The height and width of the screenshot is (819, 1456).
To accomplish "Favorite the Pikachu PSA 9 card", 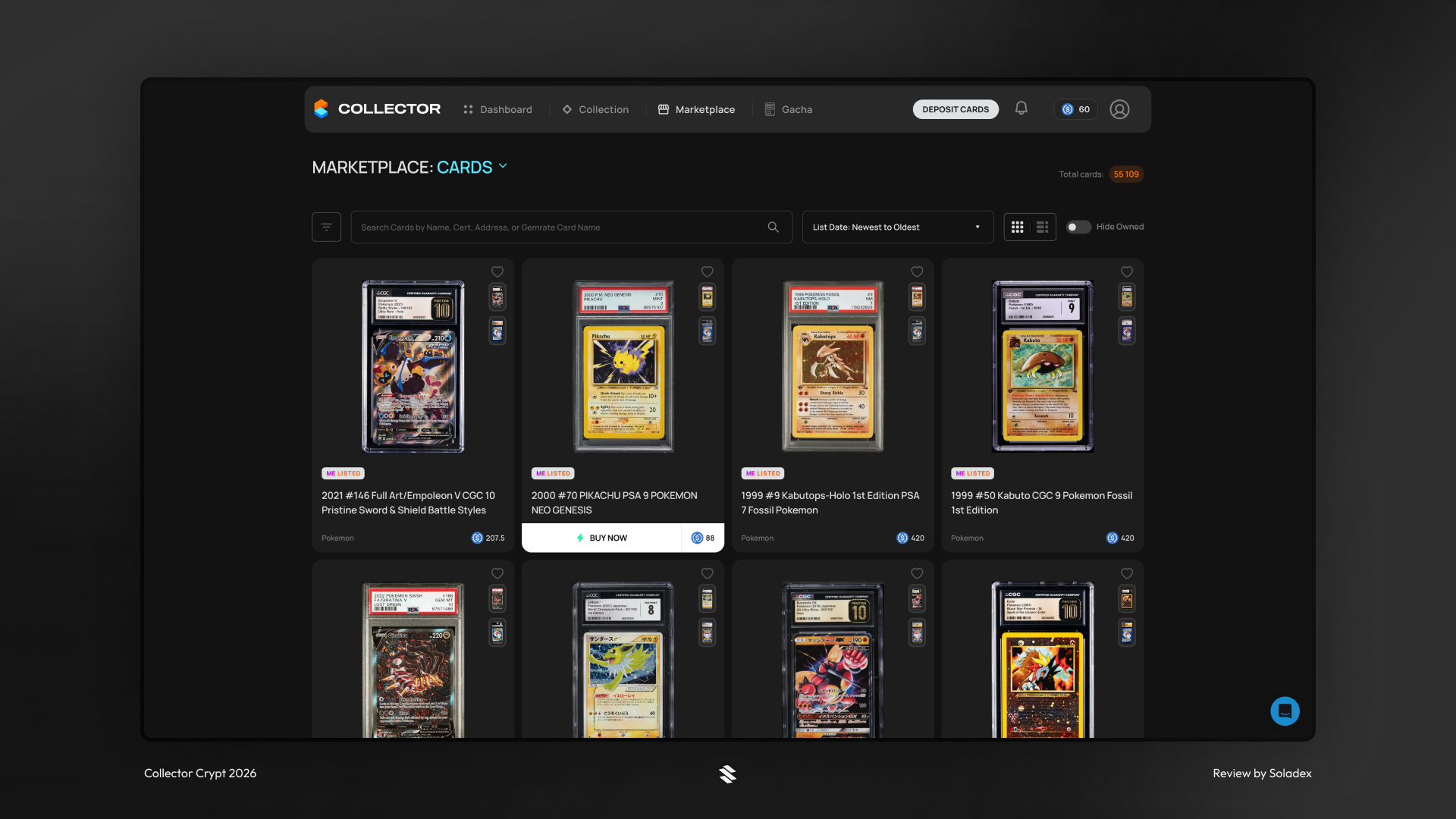I will coord(707,271).
